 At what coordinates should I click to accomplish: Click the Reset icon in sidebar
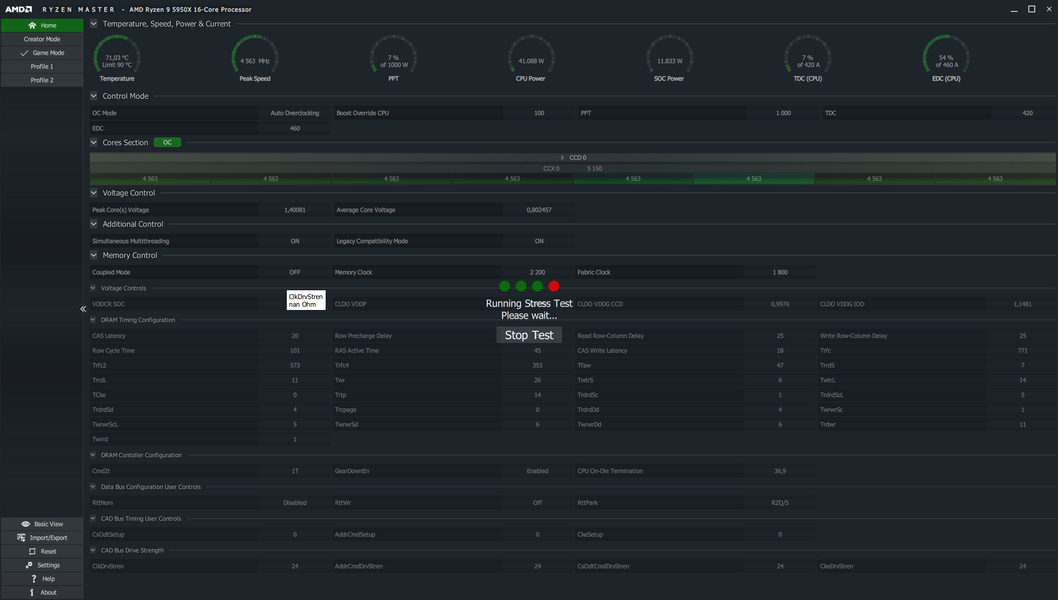[32, 551]
